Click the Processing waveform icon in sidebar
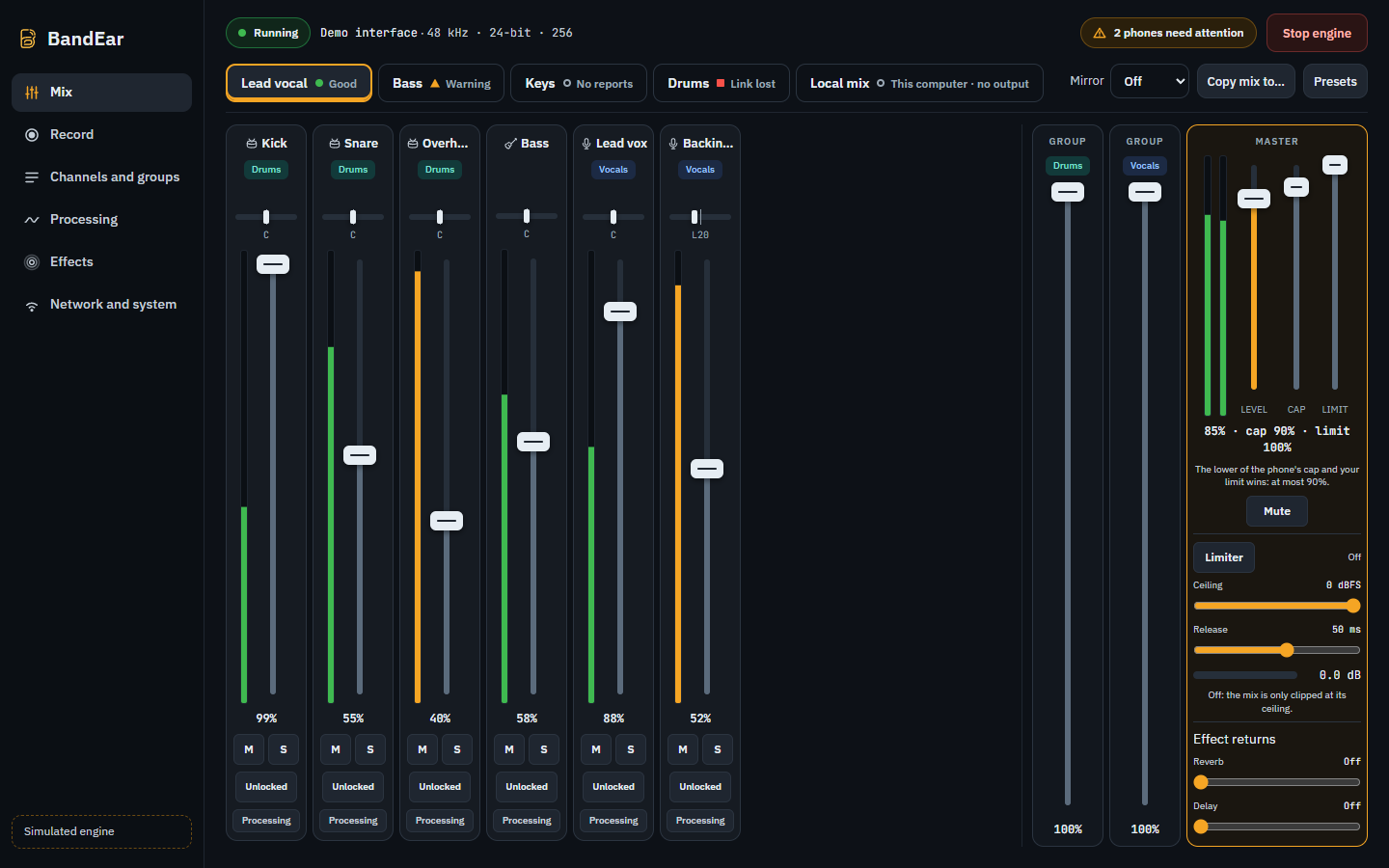Screen dimensions: 1389x868 coord(32,220)
